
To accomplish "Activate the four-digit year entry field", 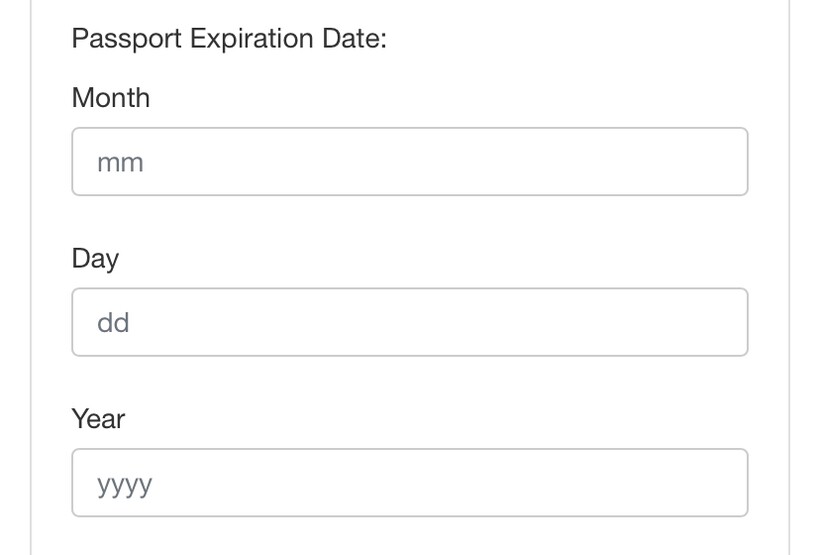I will [x=410, y=483].
